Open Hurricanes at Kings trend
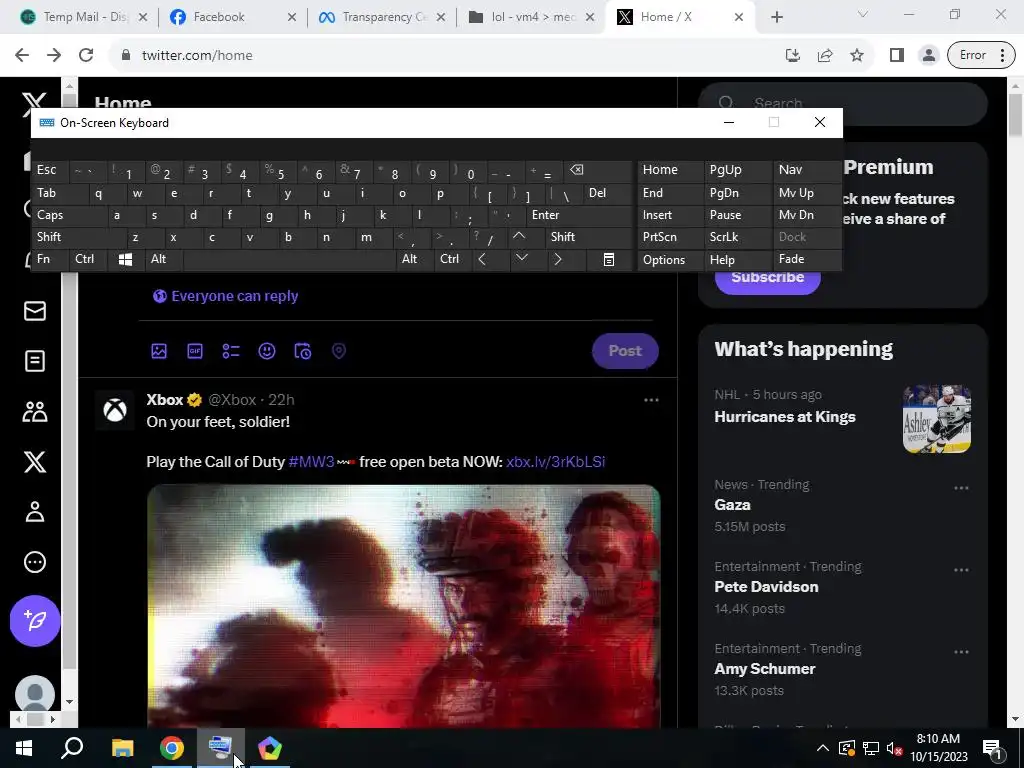The image size is (1024, 768). click(x=784, y=417)
